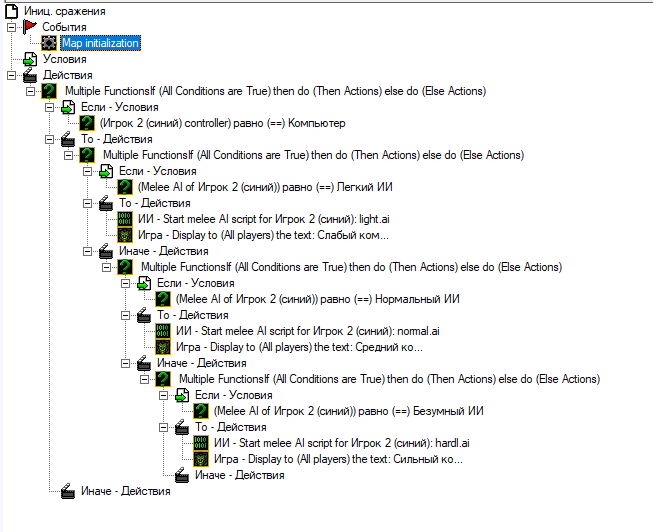Collapse the first Multiple Functions If block
The width and height of the screenshot is (653, 532).
tap(30, 91)
